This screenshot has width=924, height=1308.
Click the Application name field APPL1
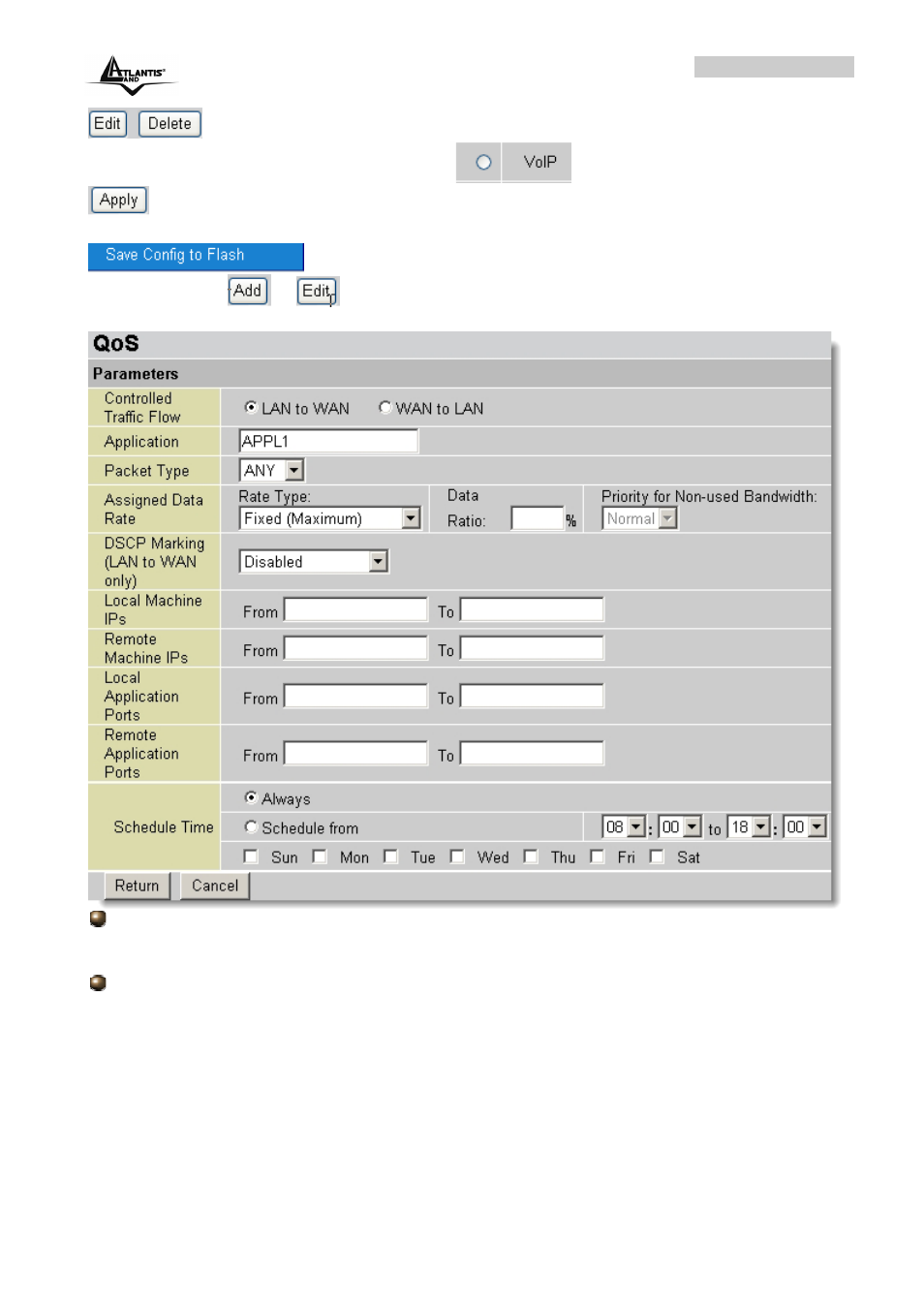328,441
